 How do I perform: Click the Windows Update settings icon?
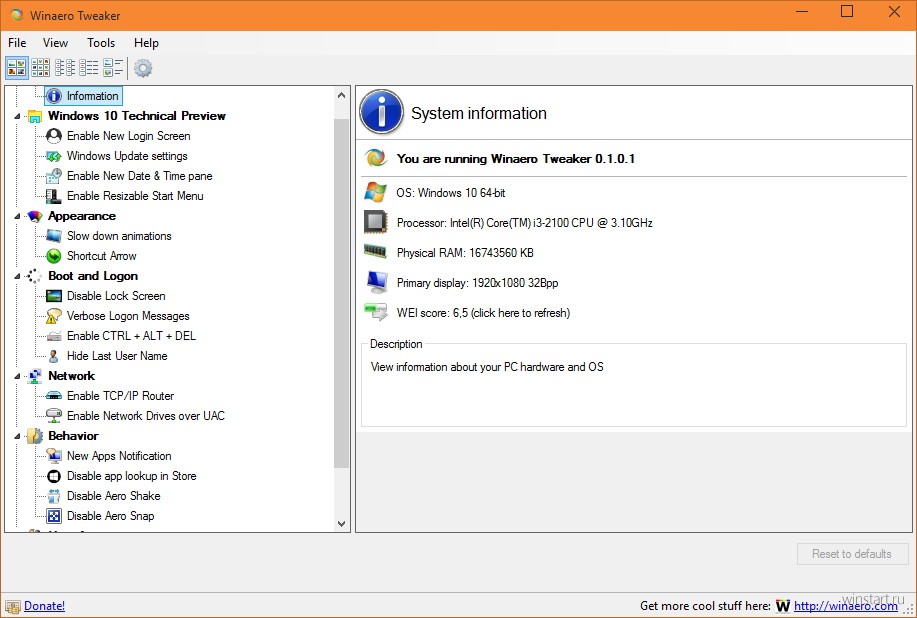pos(54,156)
